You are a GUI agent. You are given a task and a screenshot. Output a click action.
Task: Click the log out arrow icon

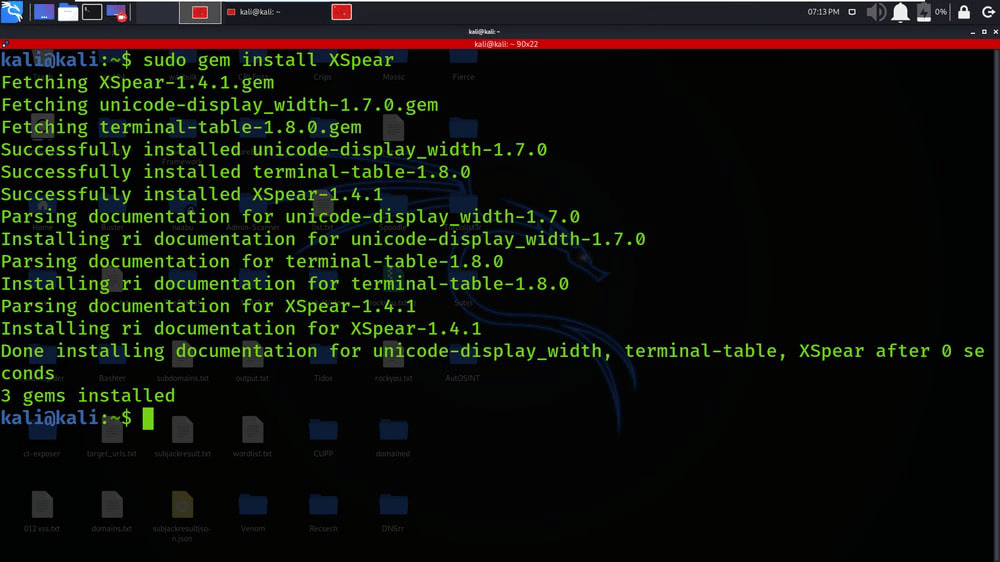[x=988, y=12]
